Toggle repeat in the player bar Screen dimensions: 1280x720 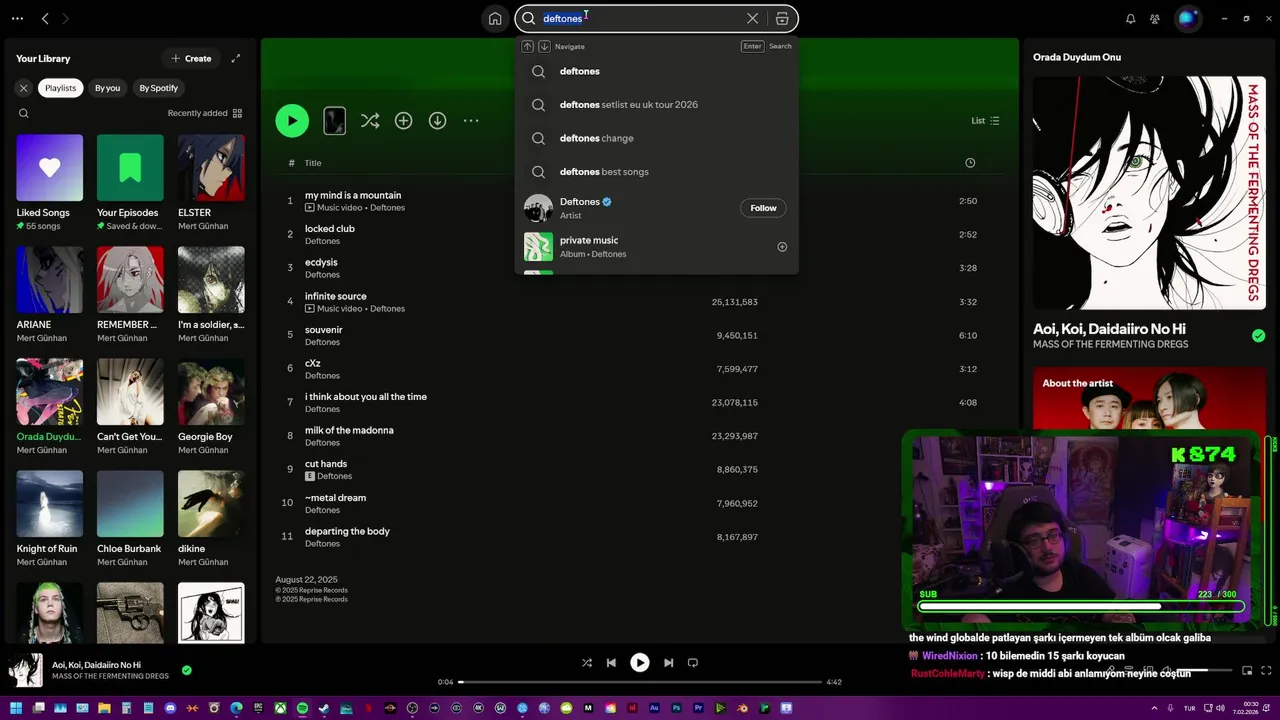pos(693,662)
